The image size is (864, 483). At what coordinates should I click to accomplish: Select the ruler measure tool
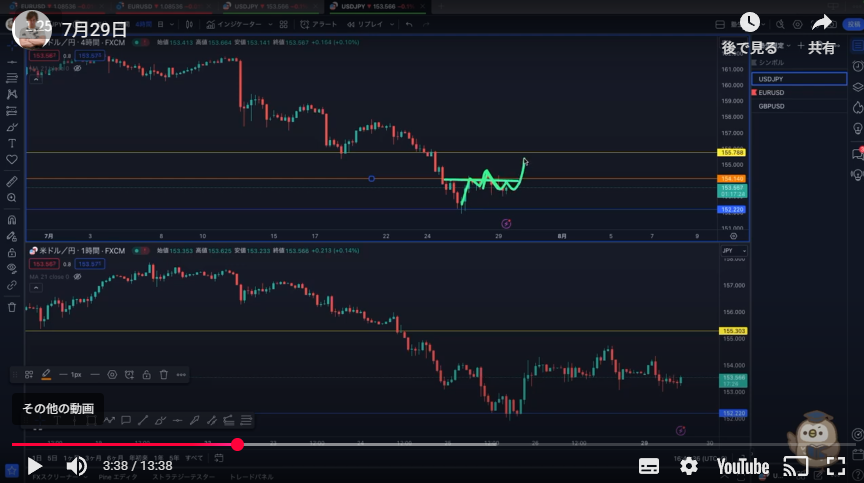(x=12, y=182)
